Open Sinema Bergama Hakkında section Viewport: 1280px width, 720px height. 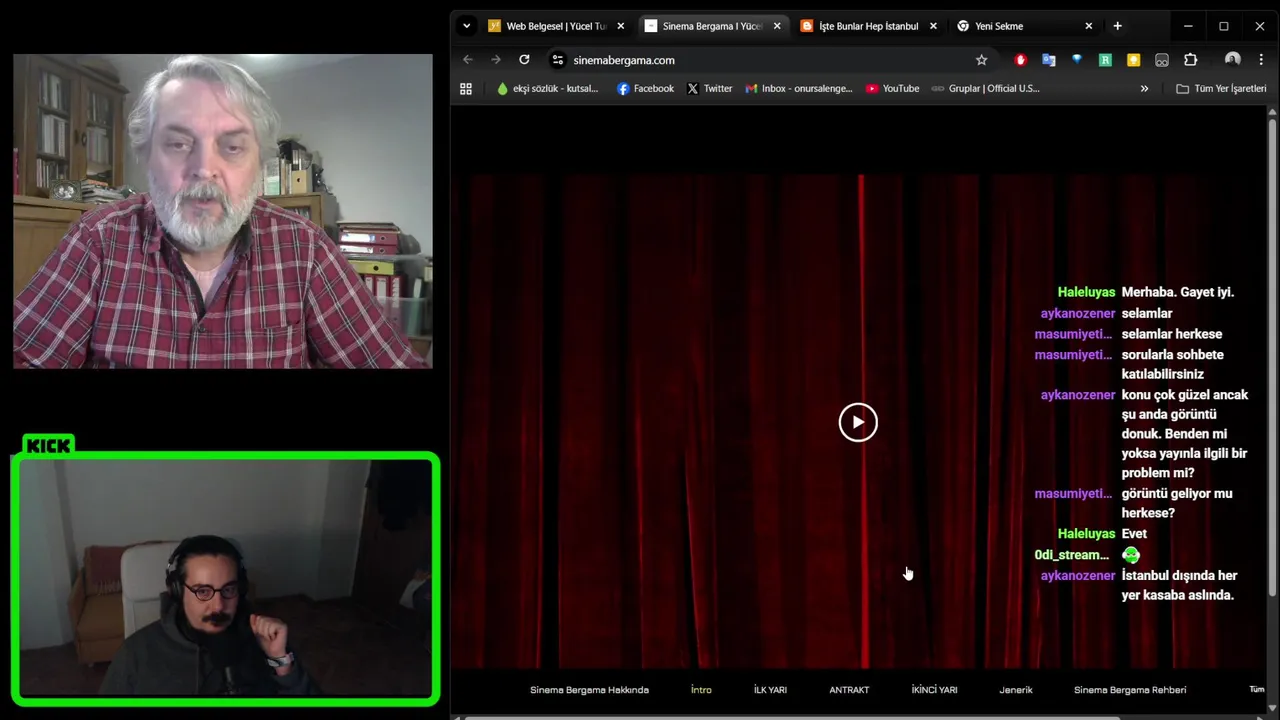pyautogui.click(x=589, y=690)
